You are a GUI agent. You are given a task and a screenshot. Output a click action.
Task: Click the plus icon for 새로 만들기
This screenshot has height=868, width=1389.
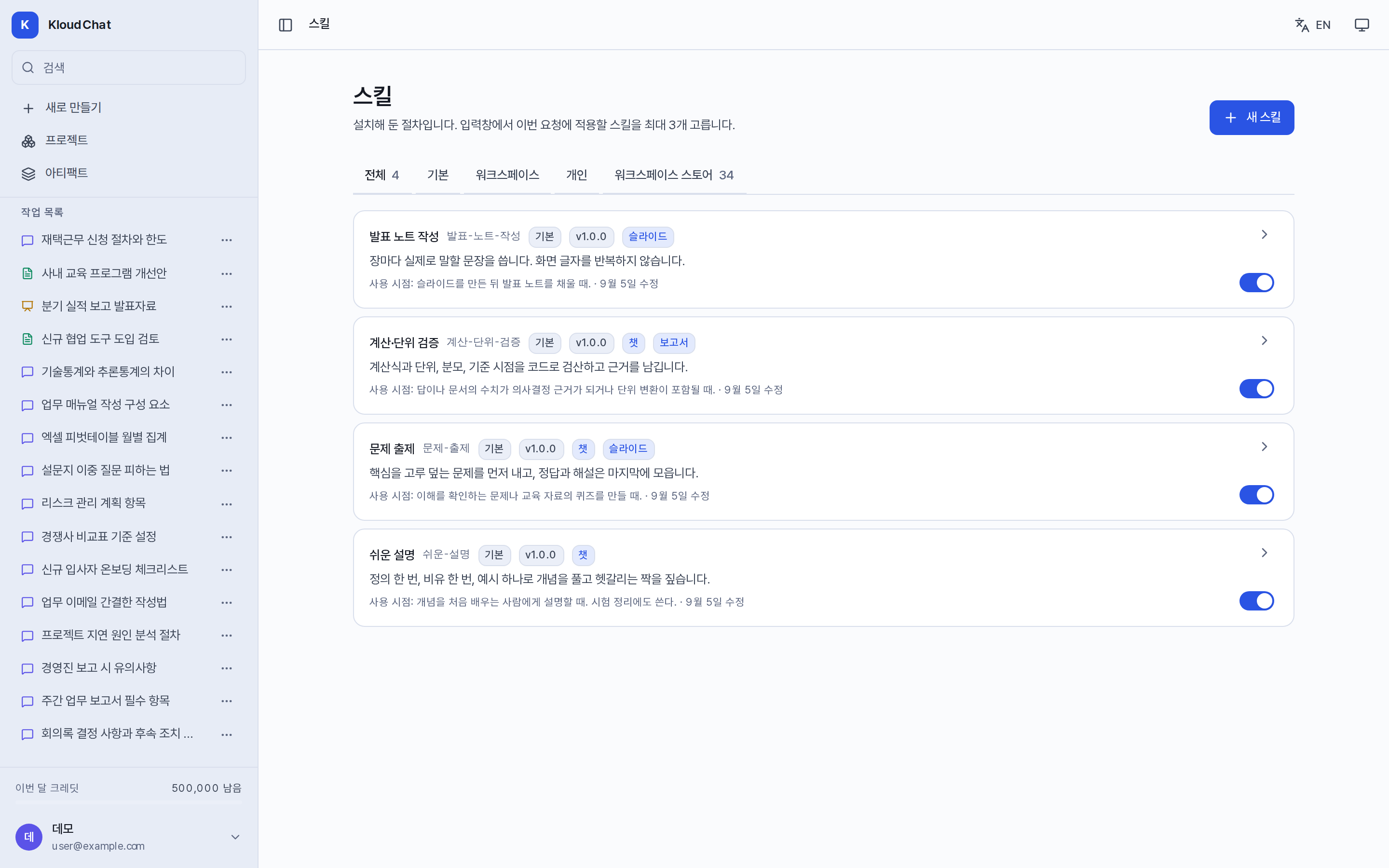28,108
